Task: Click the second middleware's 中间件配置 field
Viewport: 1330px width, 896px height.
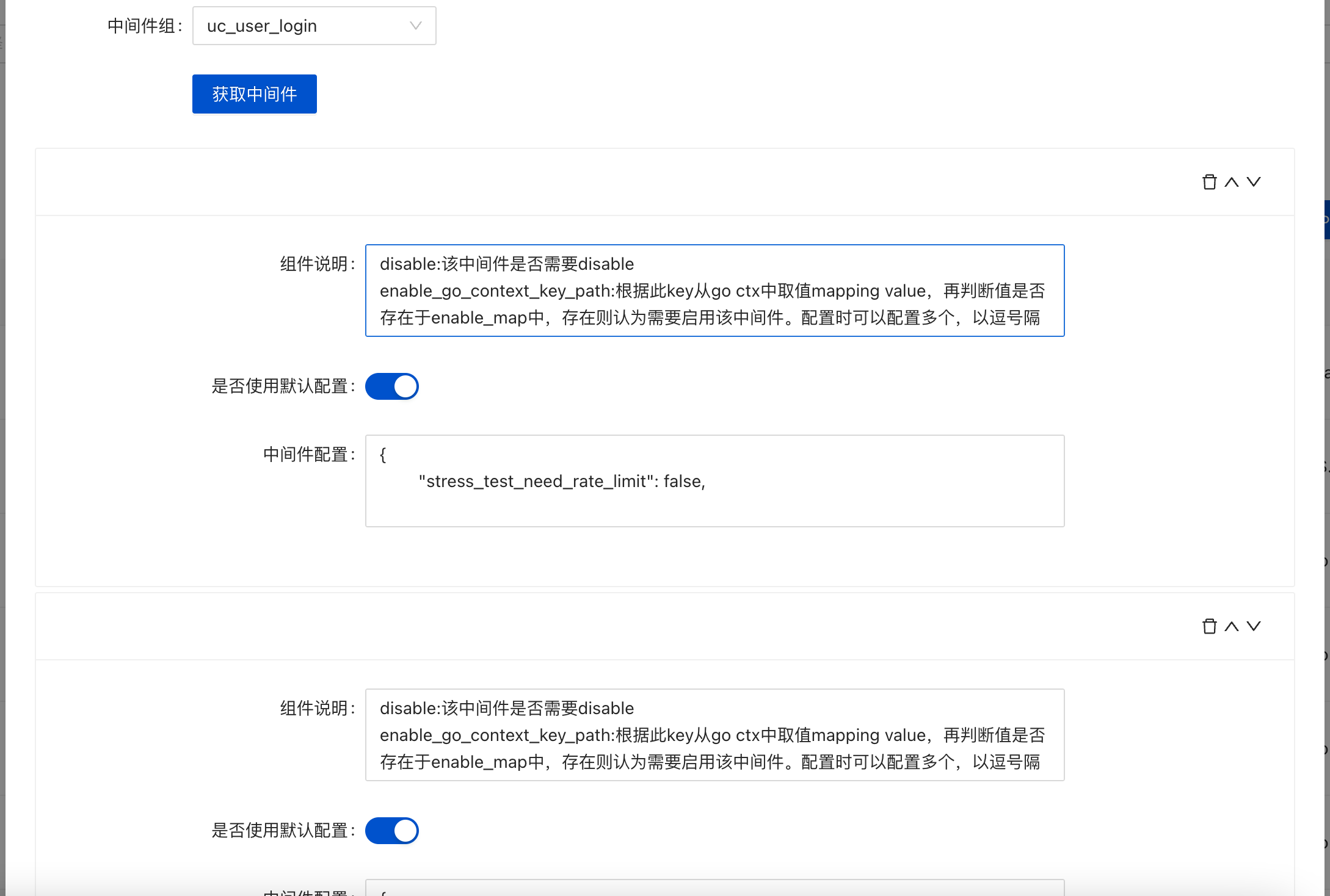Action: click(714, 888)
